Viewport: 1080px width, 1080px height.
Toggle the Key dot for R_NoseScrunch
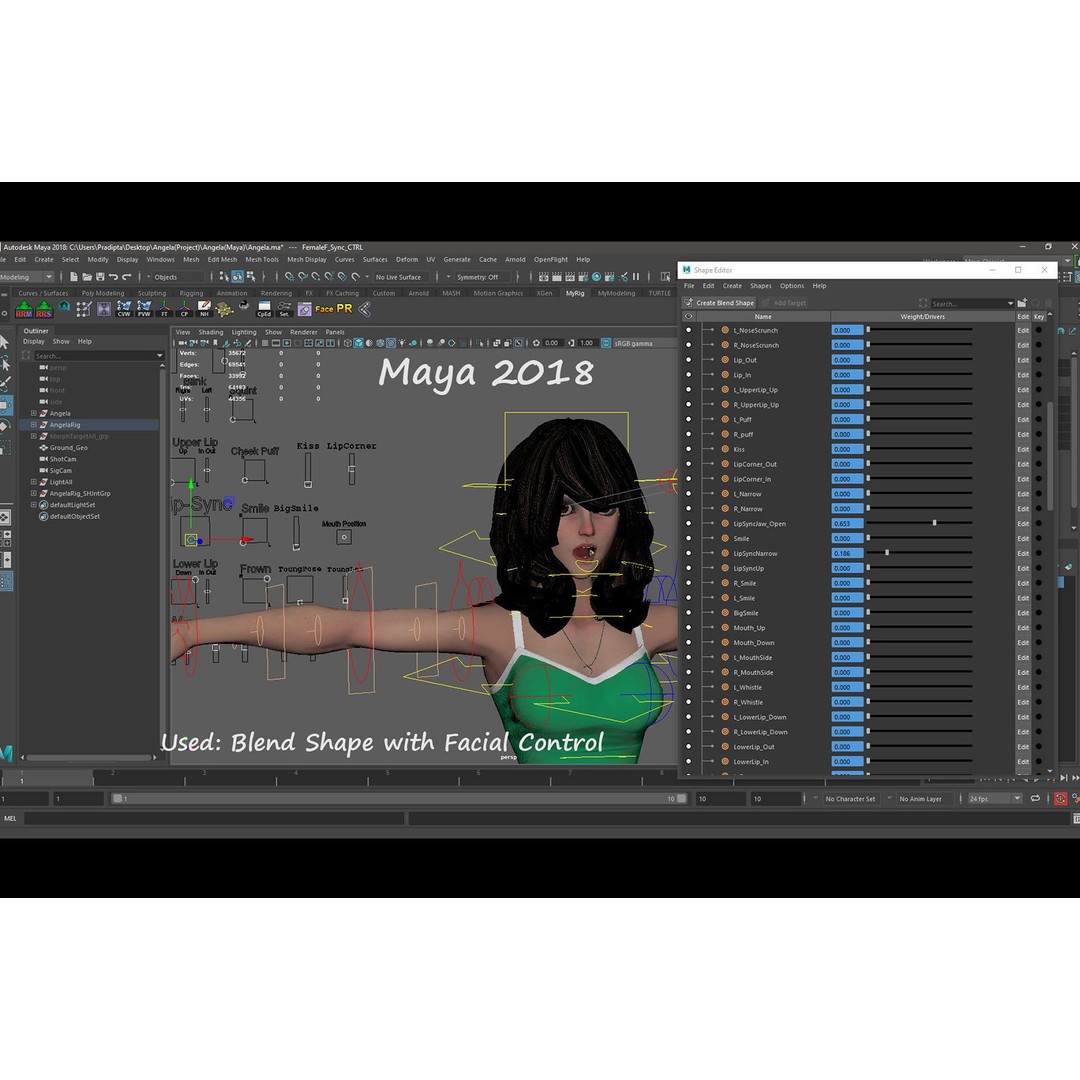tap(1039, 345)
